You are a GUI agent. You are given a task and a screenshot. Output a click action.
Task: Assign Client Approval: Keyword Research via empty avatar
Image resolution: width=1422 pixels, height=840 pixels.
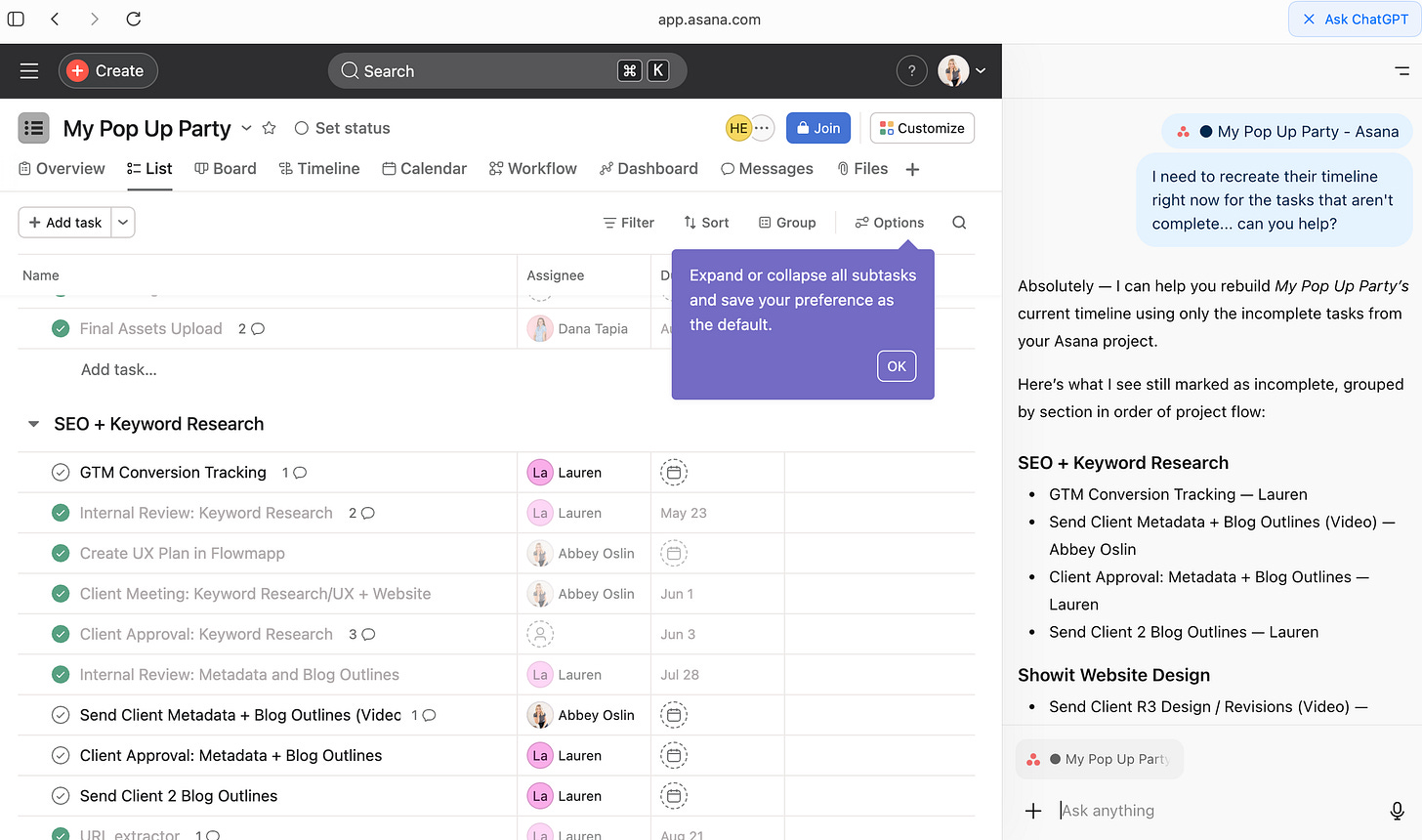pyautogui.click(x=540, y=634)
